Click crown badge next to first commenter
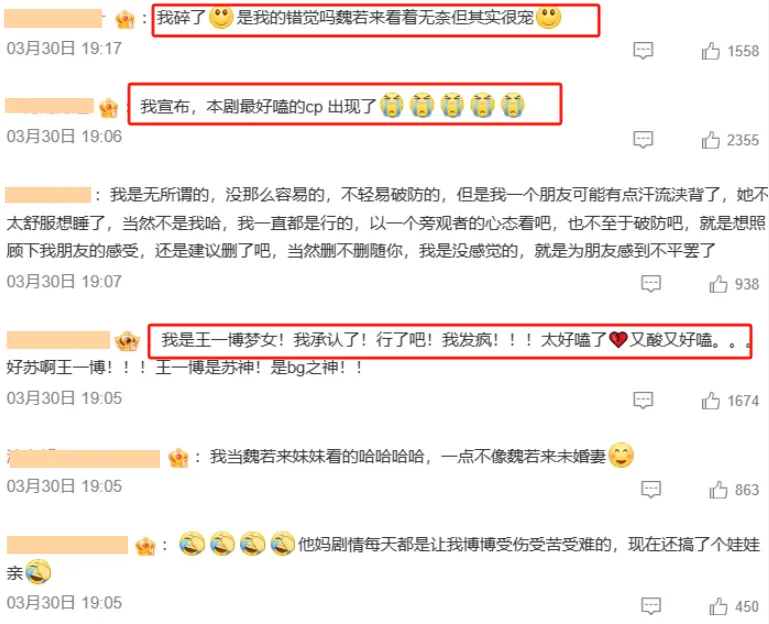The image size is (769, 624). pyautogui.click(x=125, y=20)
